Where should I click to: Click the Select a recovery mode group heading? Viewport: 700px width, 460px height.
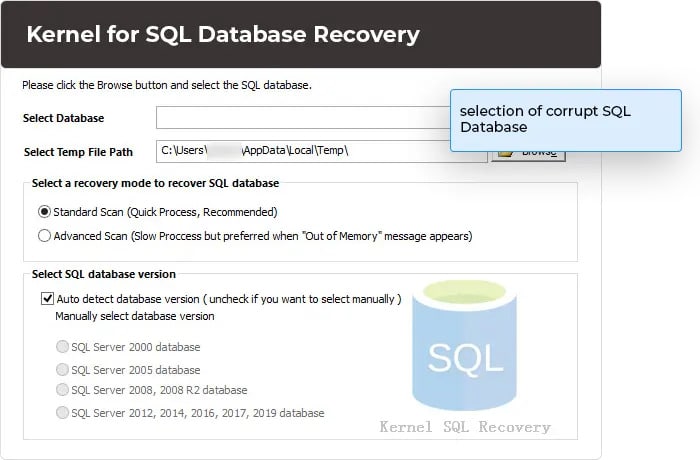(155, 183)
